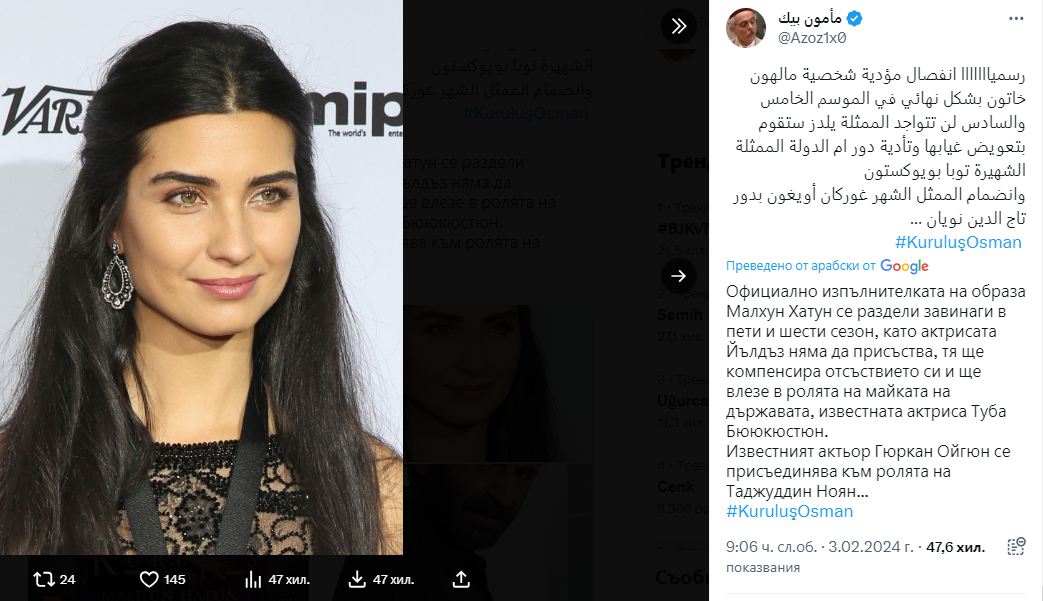This screenshot has height=601, width=1043.
Task: Open the blue verified badge details
Action: pos(855,19)
